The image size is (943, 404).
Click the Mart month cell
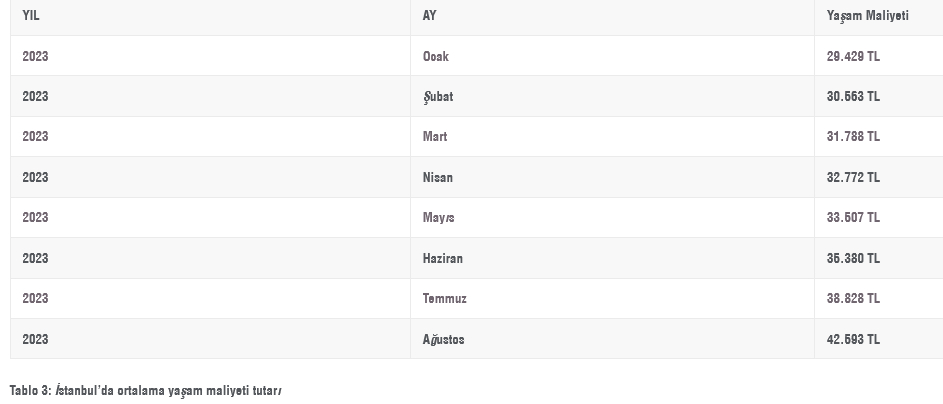[x=435, y=137]
